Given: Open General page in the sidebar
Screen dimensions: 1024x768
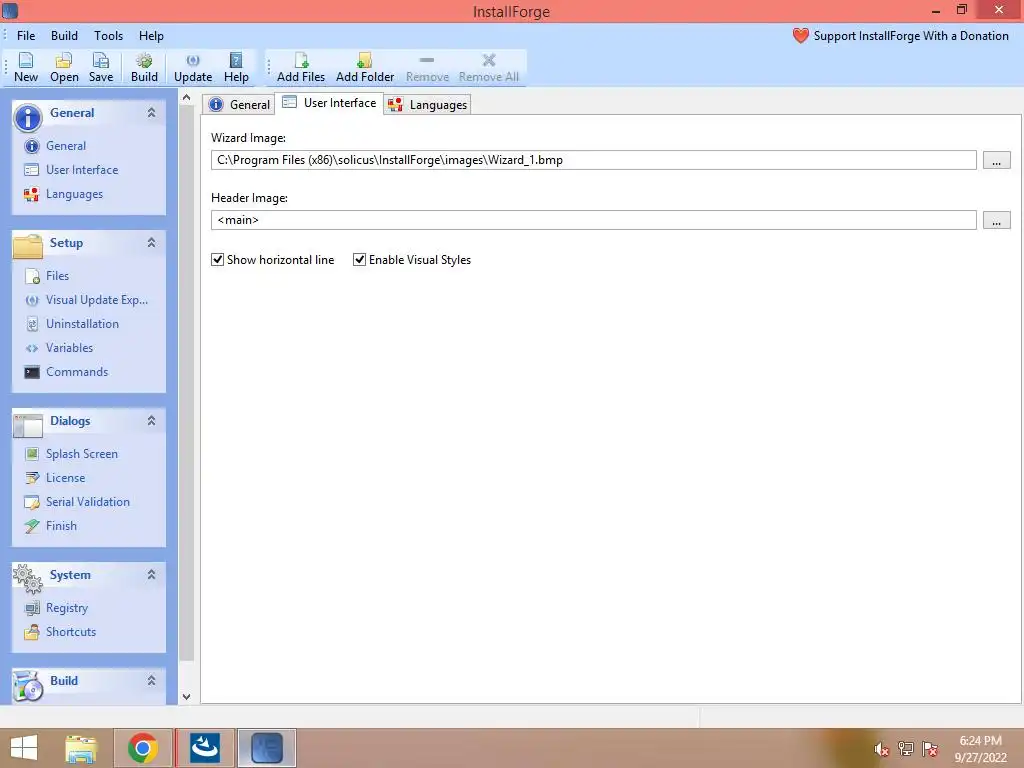Looking at the screenshot, I should pos(55,146).
